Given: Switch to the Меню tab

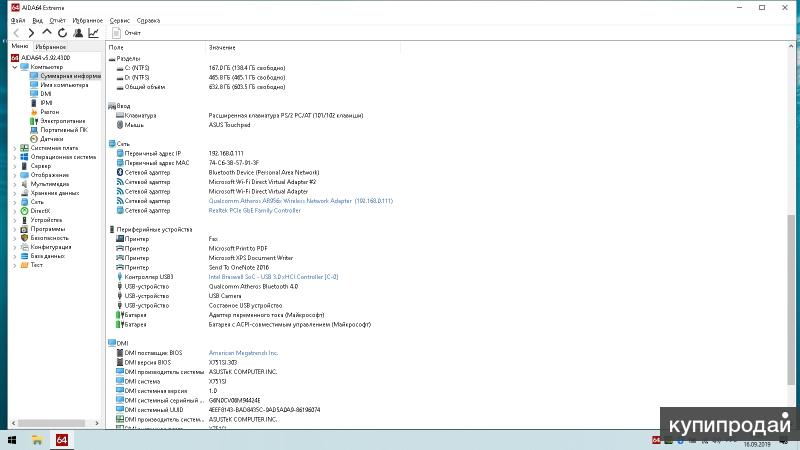Looking at the screenshot, I should (x=20, y=46).
